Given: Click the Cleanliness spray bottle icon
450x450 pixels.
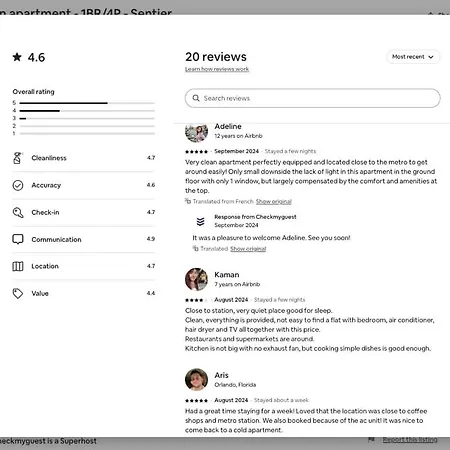Looking at the screenshot, I should pyautogui.click(x=17, y=158).
